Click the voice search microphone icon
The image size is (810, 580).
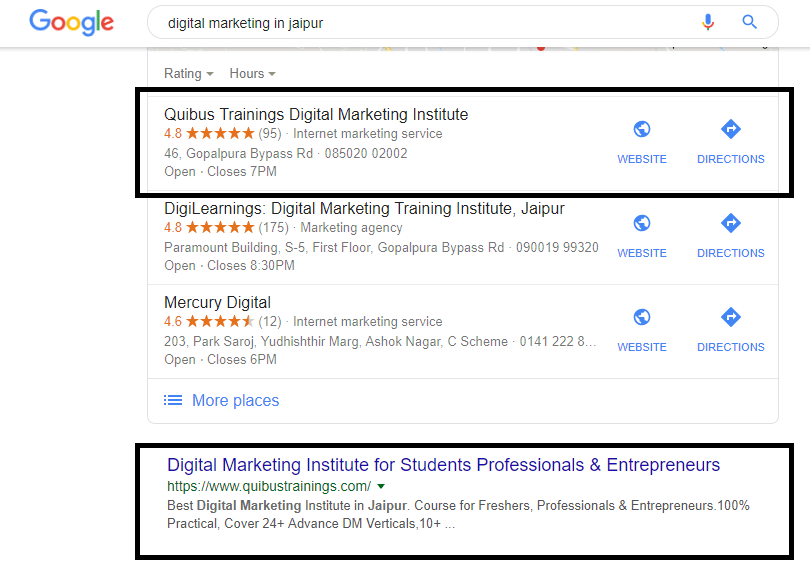point(708,22)
